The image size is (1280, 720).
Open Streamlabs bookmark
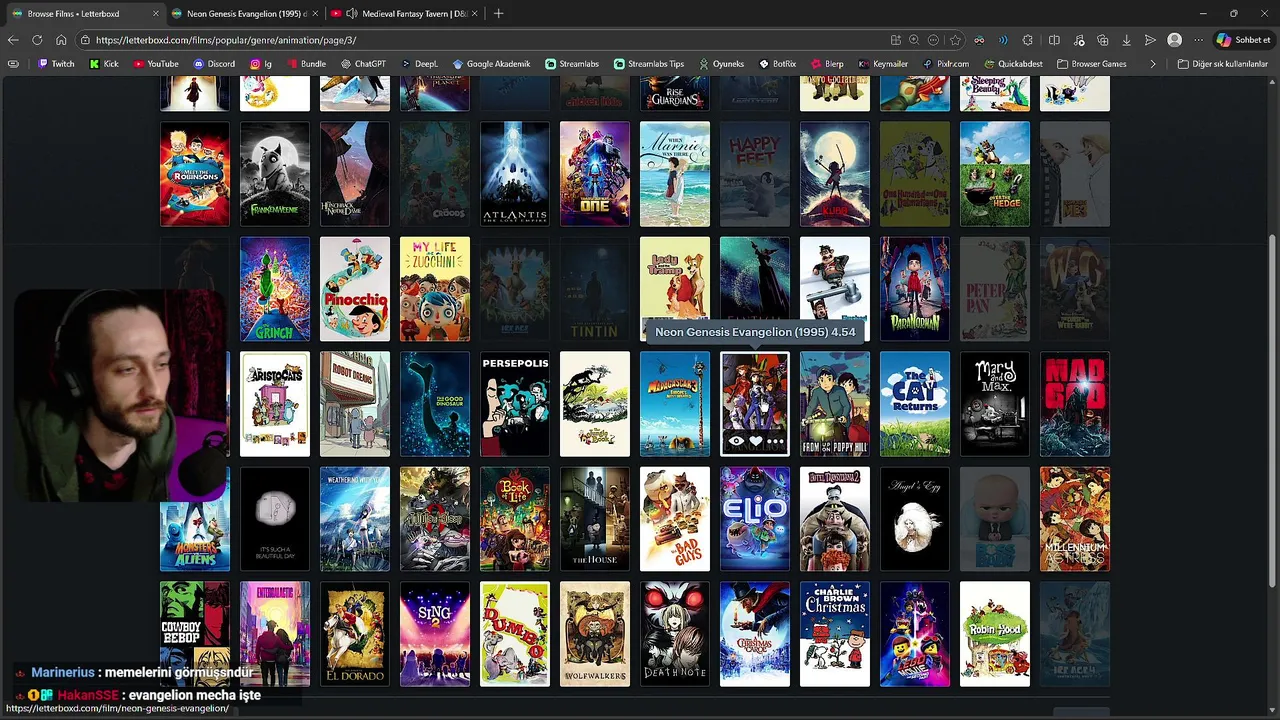[571, 64]
